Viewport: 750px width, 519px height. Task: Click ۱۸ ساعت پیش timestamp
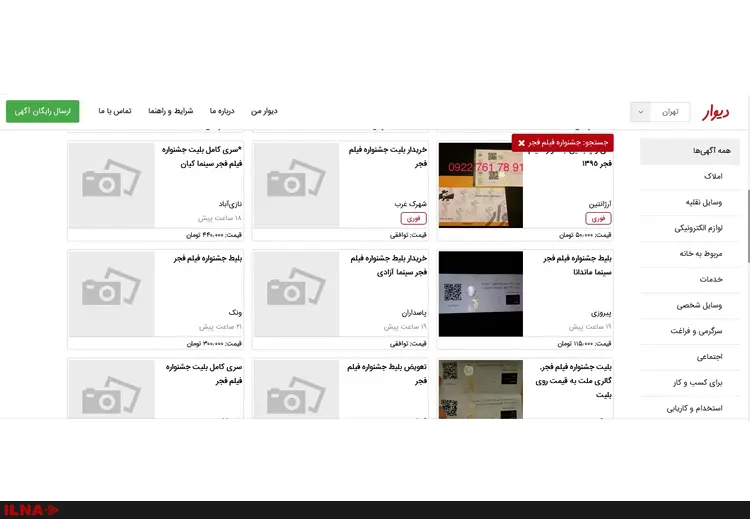220,218
